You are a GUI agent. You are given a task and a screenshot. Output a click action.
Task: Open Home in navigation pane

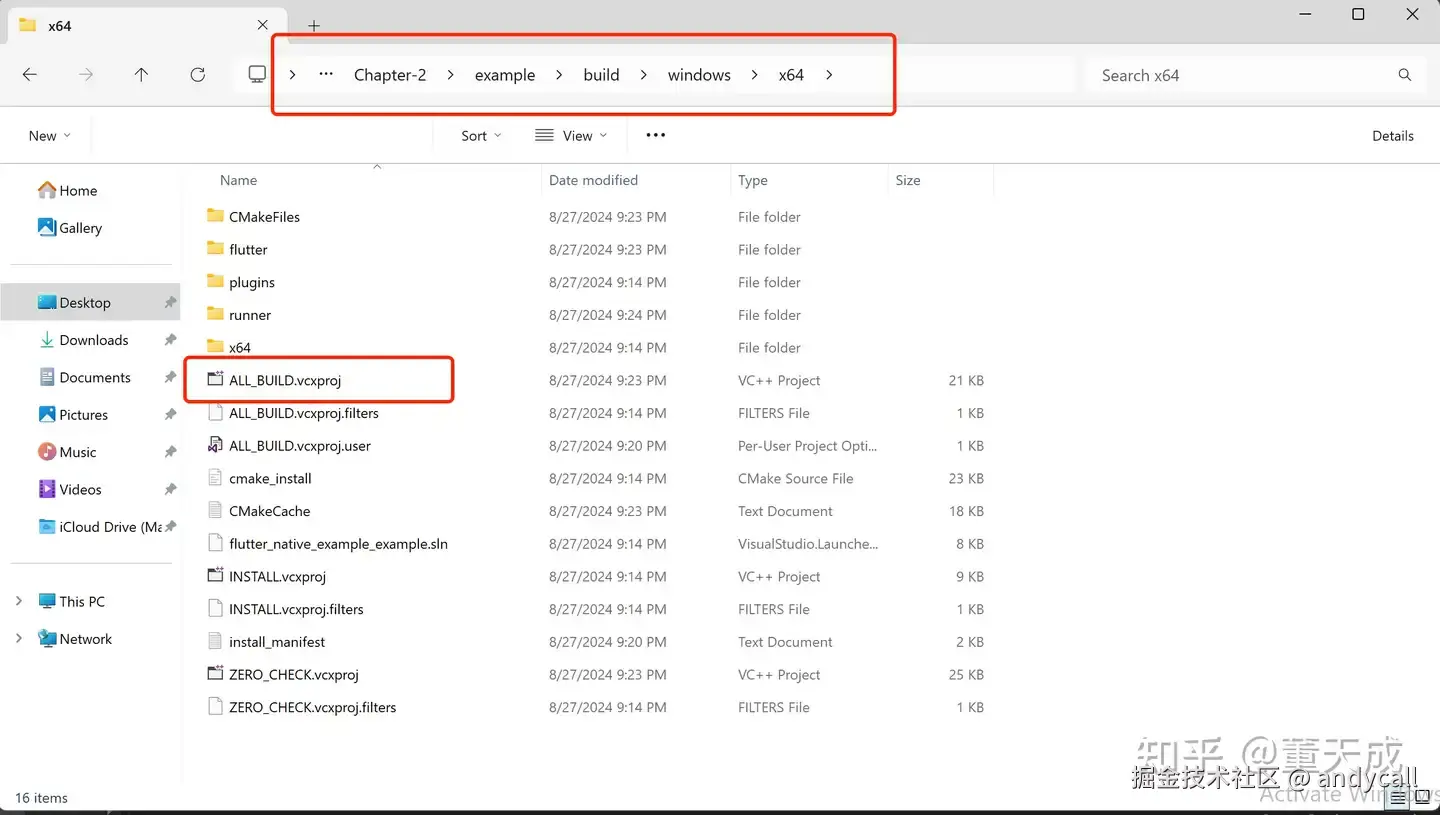(68, 190)
